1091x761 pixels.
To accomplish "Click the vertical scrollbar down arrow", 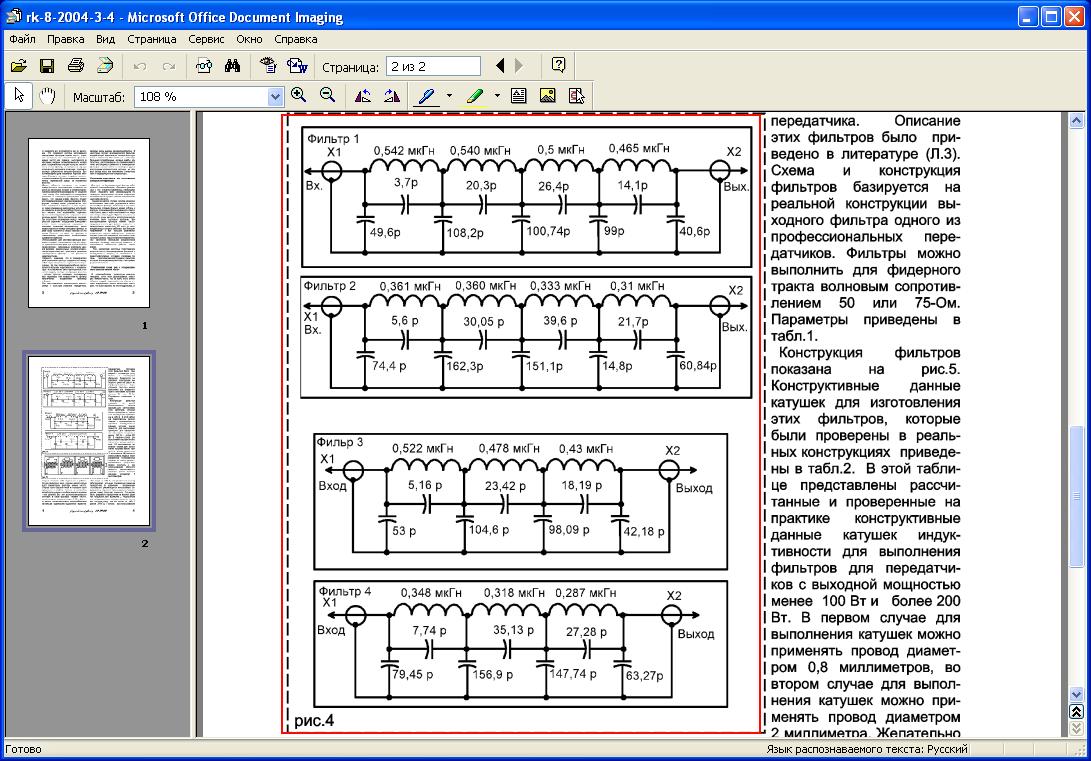I will [1076, 695].
